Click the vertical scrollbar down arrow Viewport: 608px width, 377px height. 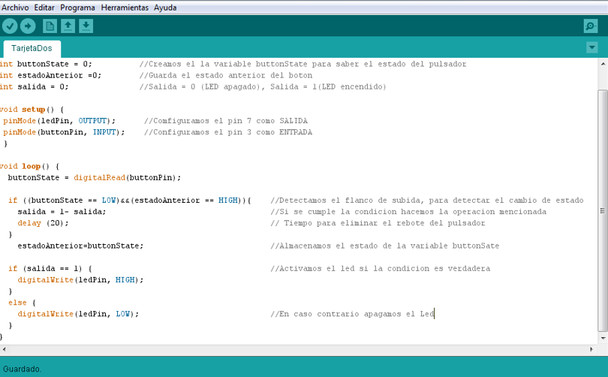(x=603, y=338)
